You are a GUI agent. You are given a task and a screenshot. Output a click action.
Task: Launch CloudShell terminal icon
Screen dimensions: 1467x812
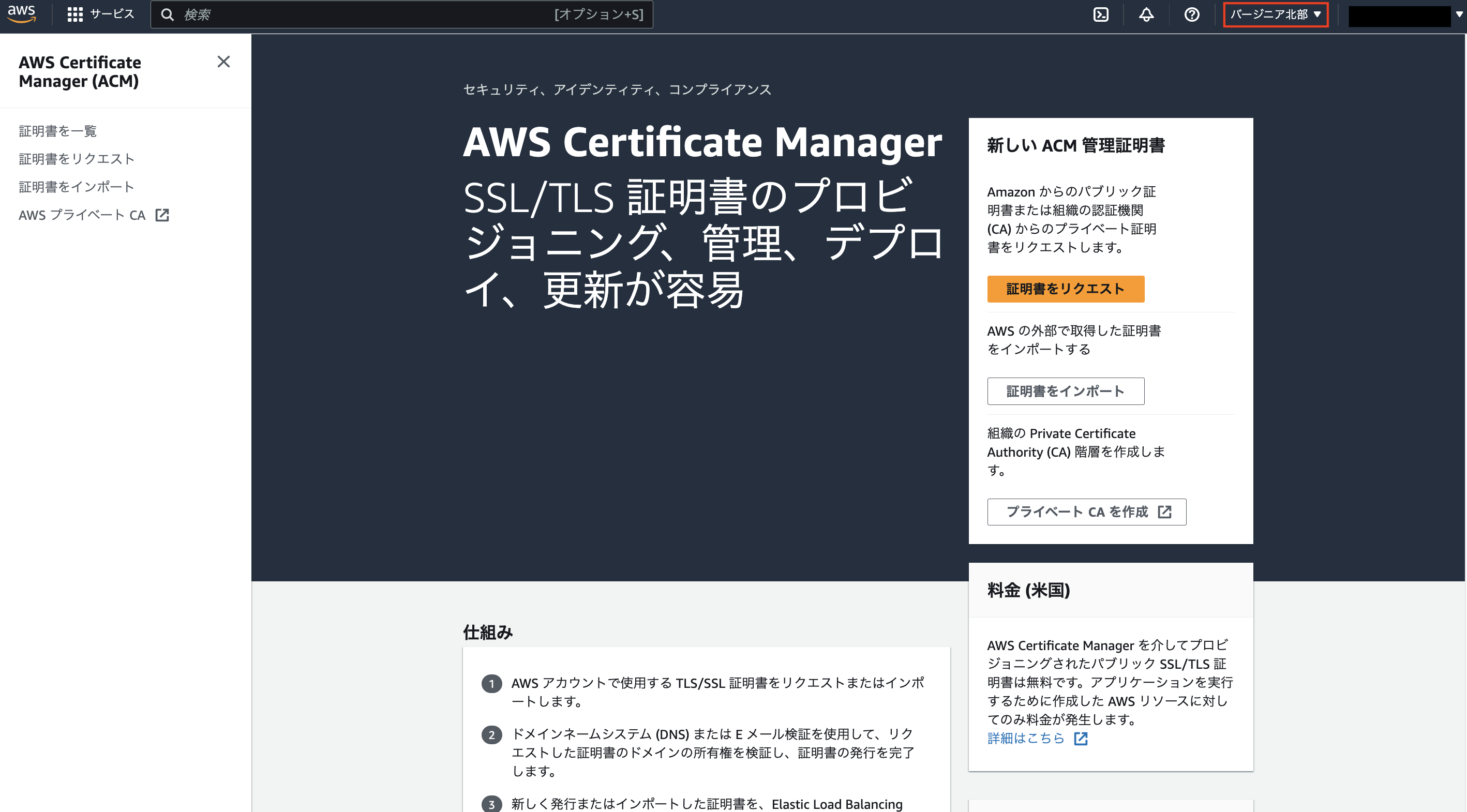point(1100,14)
